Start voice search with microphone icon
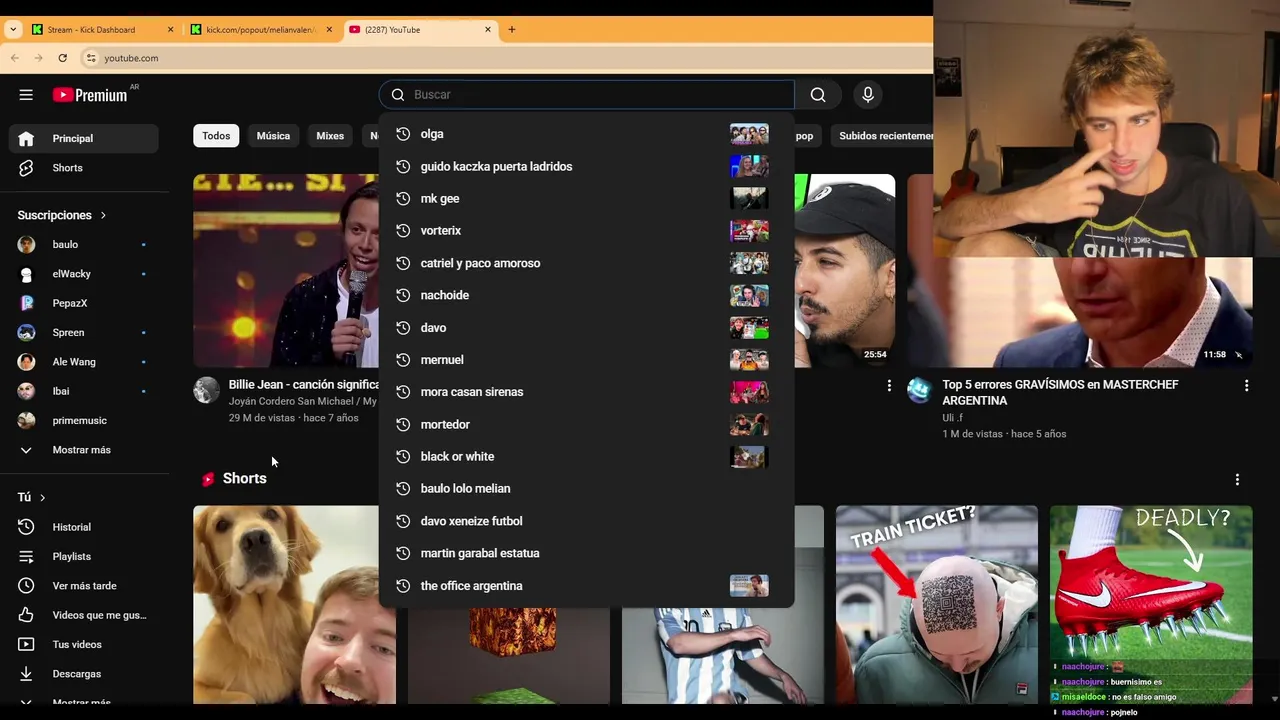Viewport: 1280px width, 720px height. point(868,95)
